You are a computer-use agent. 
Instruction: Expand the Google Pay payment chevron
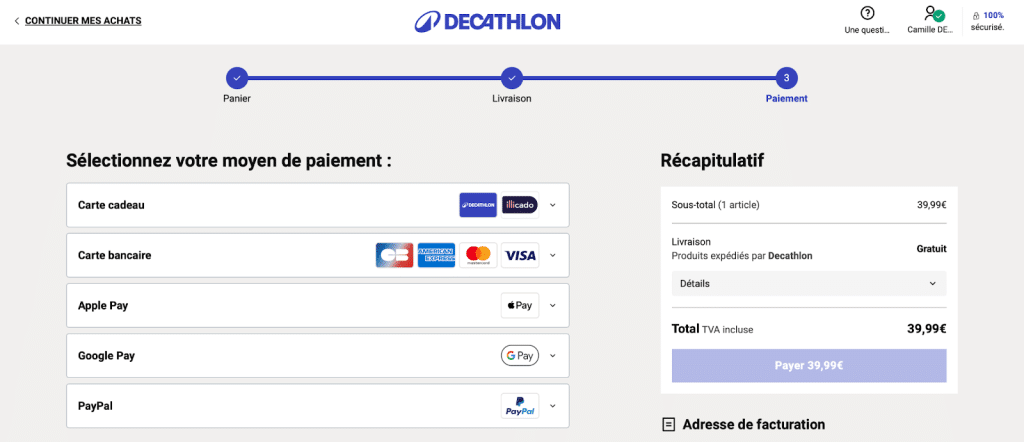(553, 356)
